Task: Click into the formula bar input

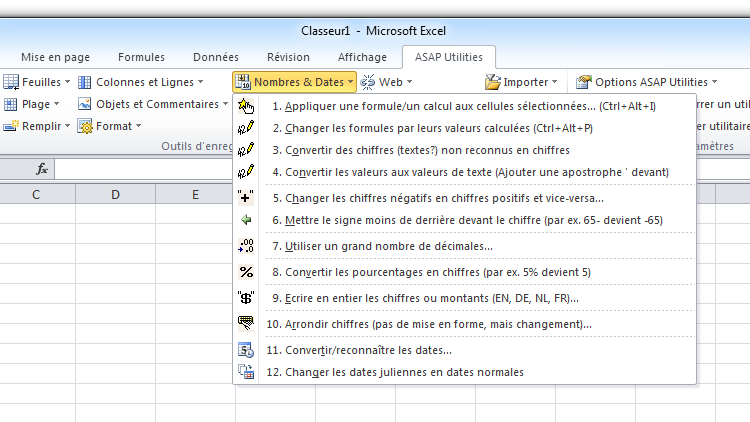Action: [x=143, y=169]
